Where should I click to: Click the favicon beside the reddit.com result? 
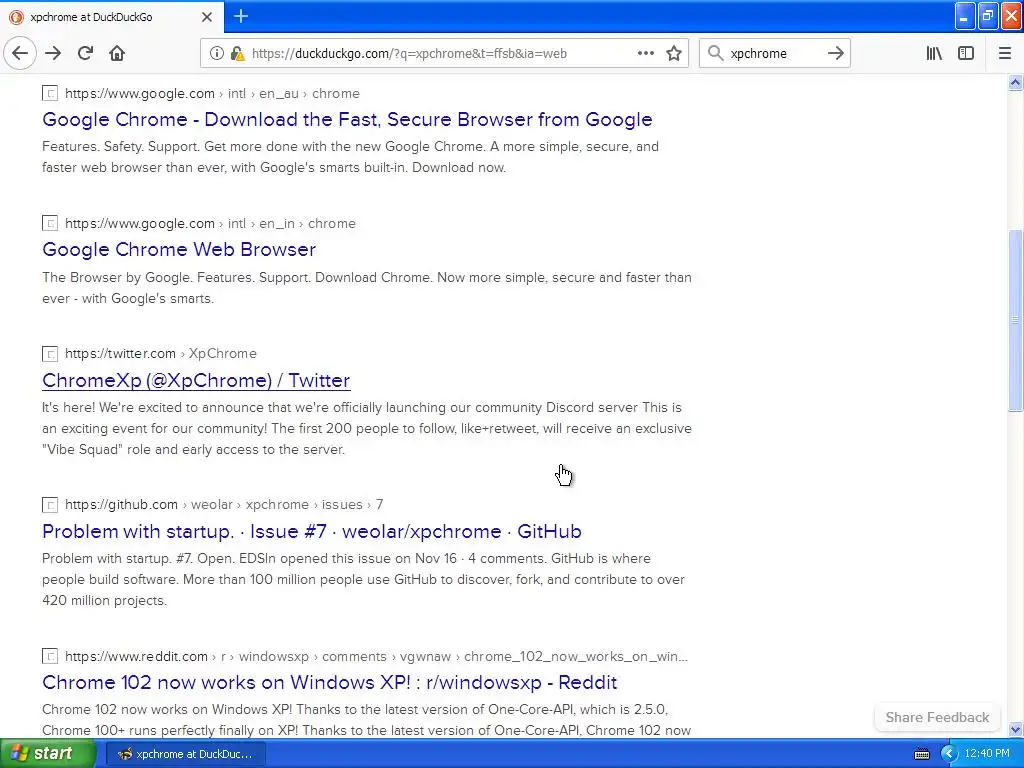[x=50, y=656]
